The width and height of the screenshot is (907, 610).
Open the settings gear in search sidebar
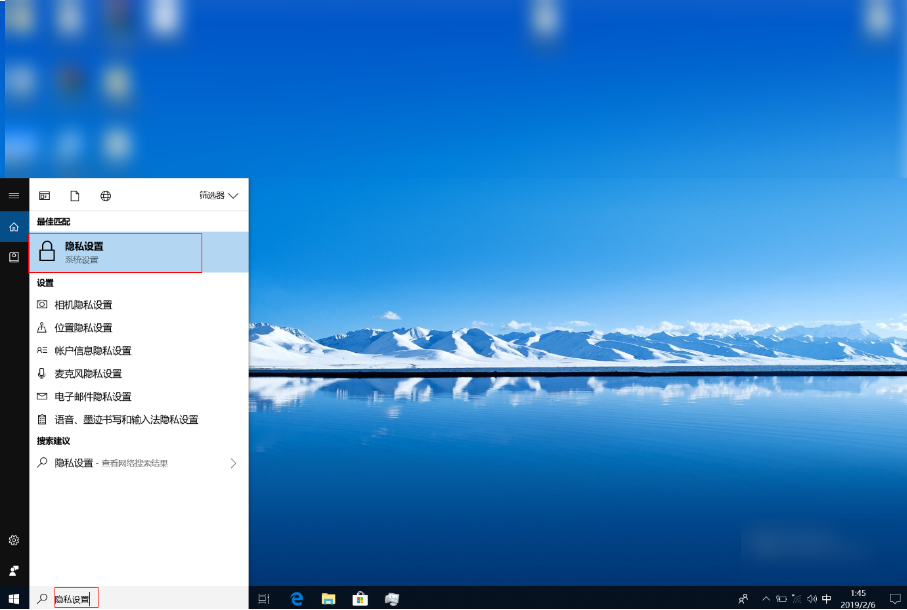pos(14,540)
